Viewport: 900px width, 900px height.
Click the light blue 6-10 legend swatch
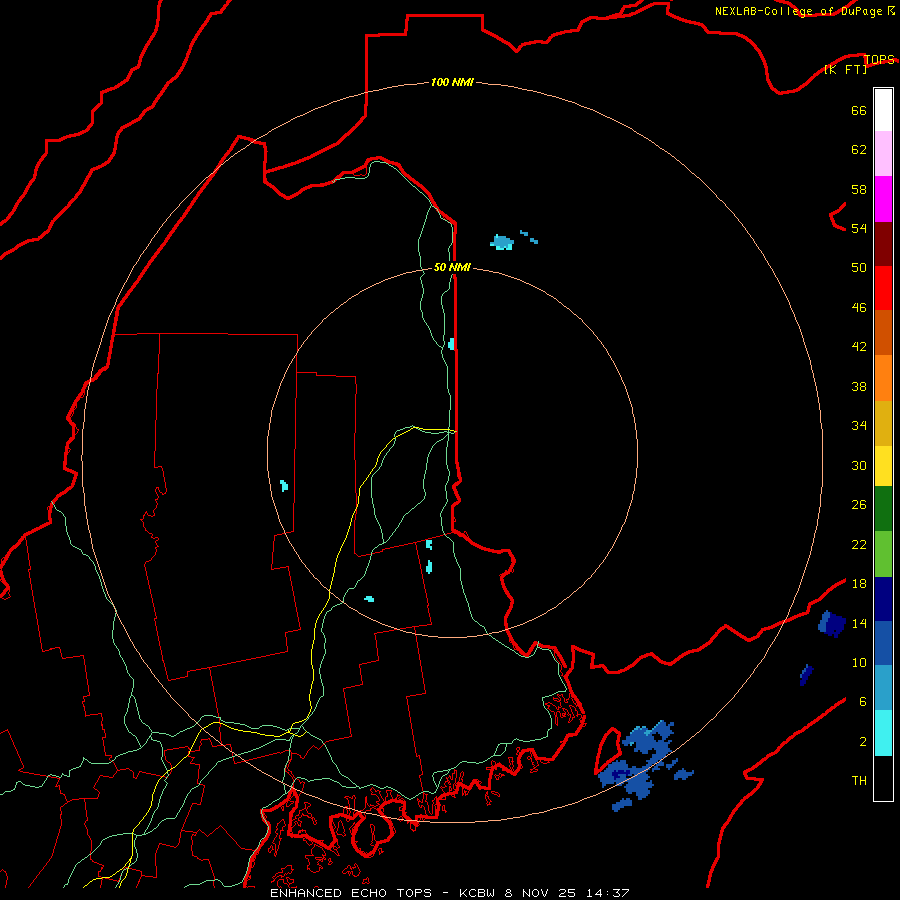pos(883,688)
